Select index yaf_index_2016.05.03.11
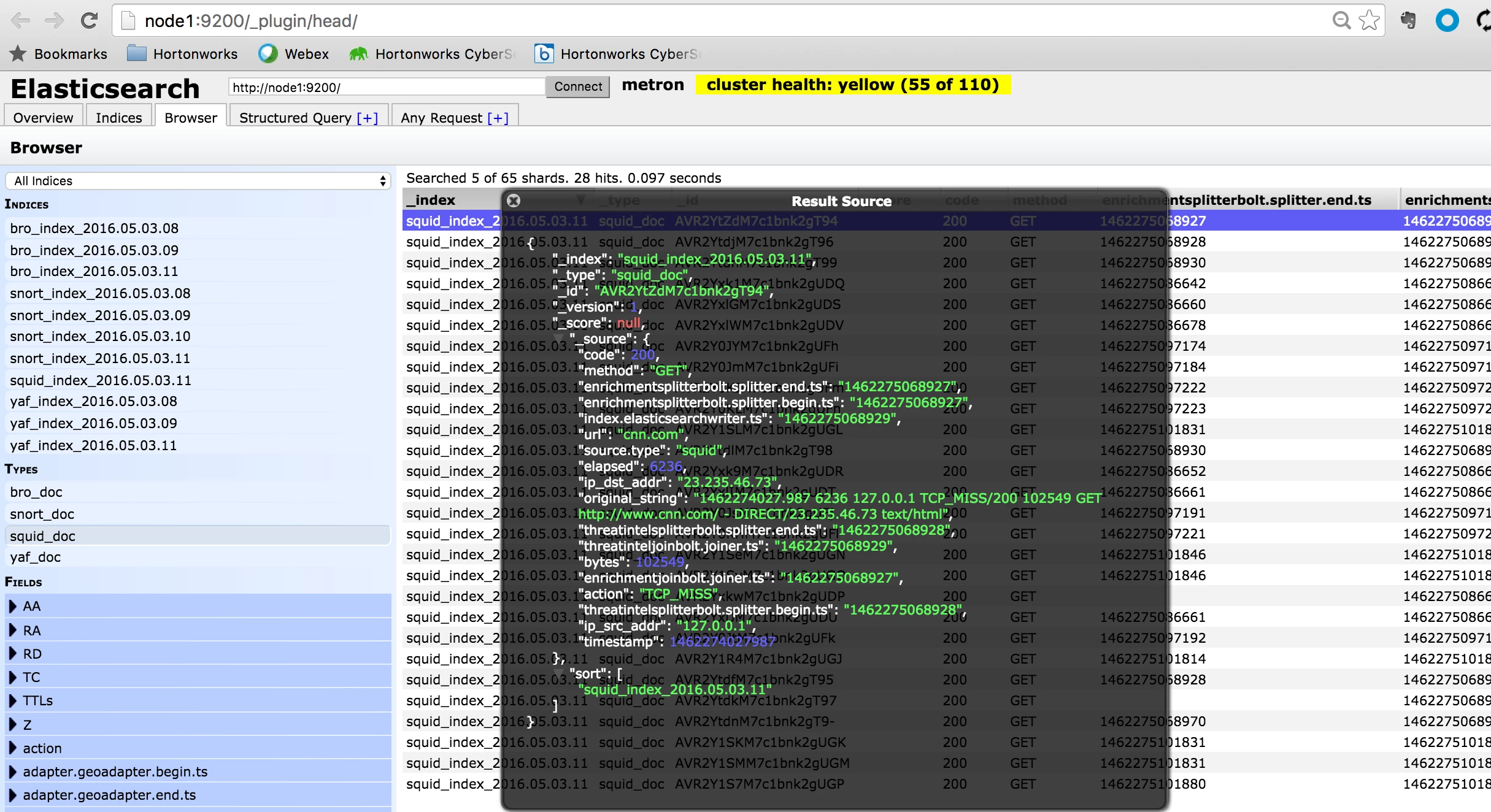 (x=198, y=445)
